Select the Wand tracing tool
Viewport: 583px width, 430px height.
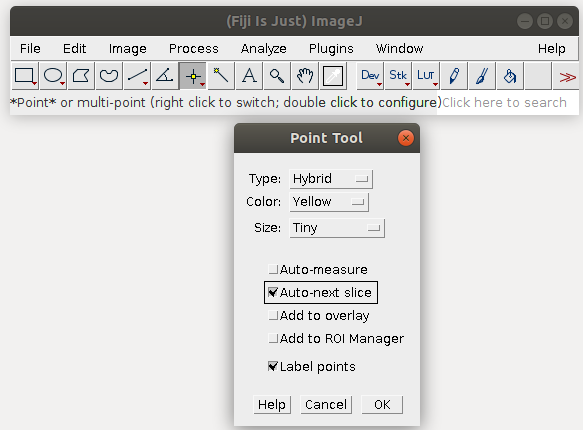(221, 76)
